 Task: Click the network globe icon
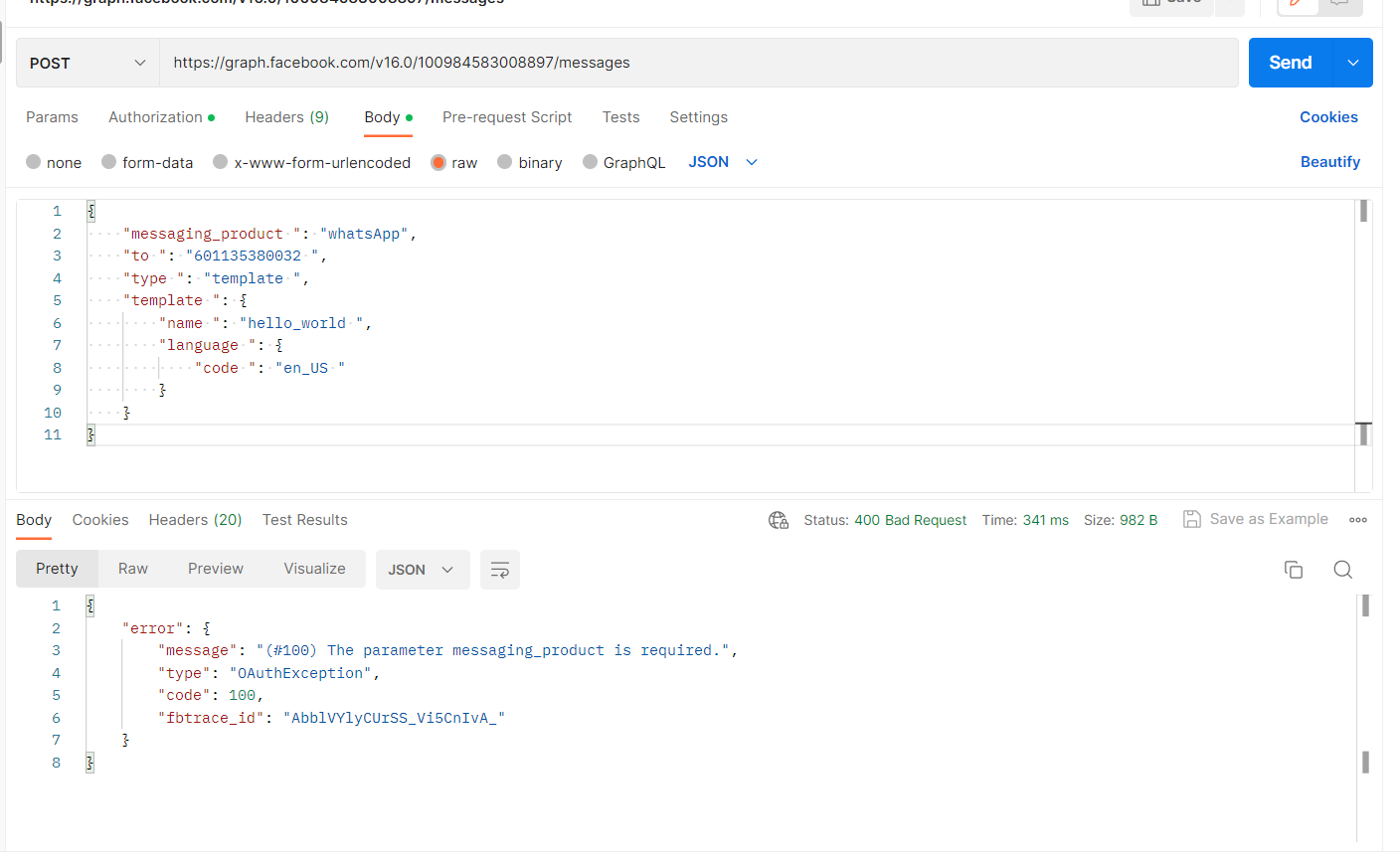779,520
